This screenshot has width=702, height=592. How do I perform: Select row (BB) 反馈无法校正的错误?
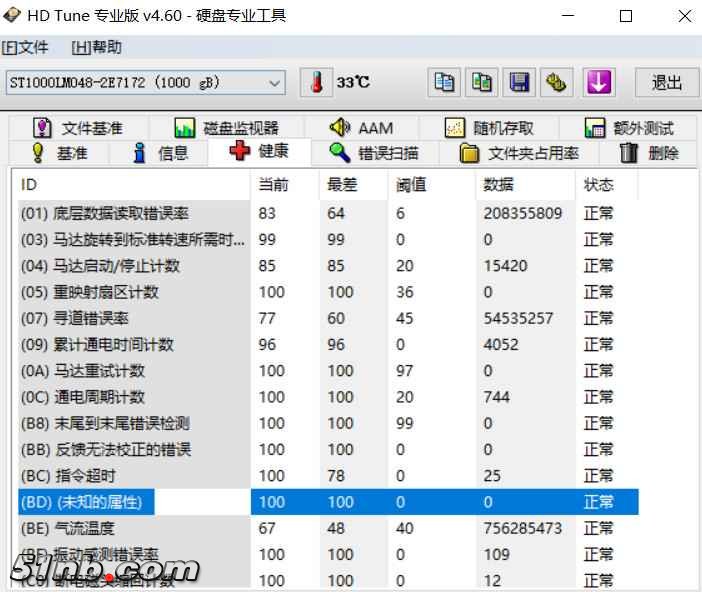328,450
